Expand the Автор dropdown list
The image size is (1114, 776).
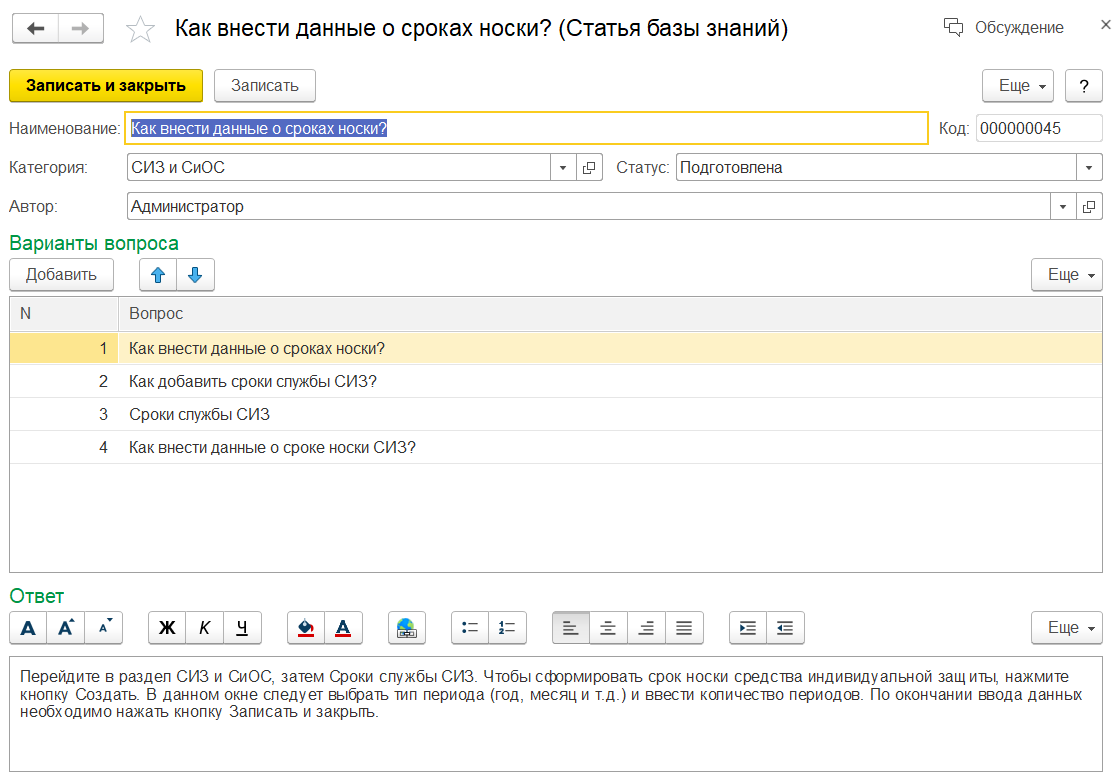(x=1063, y=207)
